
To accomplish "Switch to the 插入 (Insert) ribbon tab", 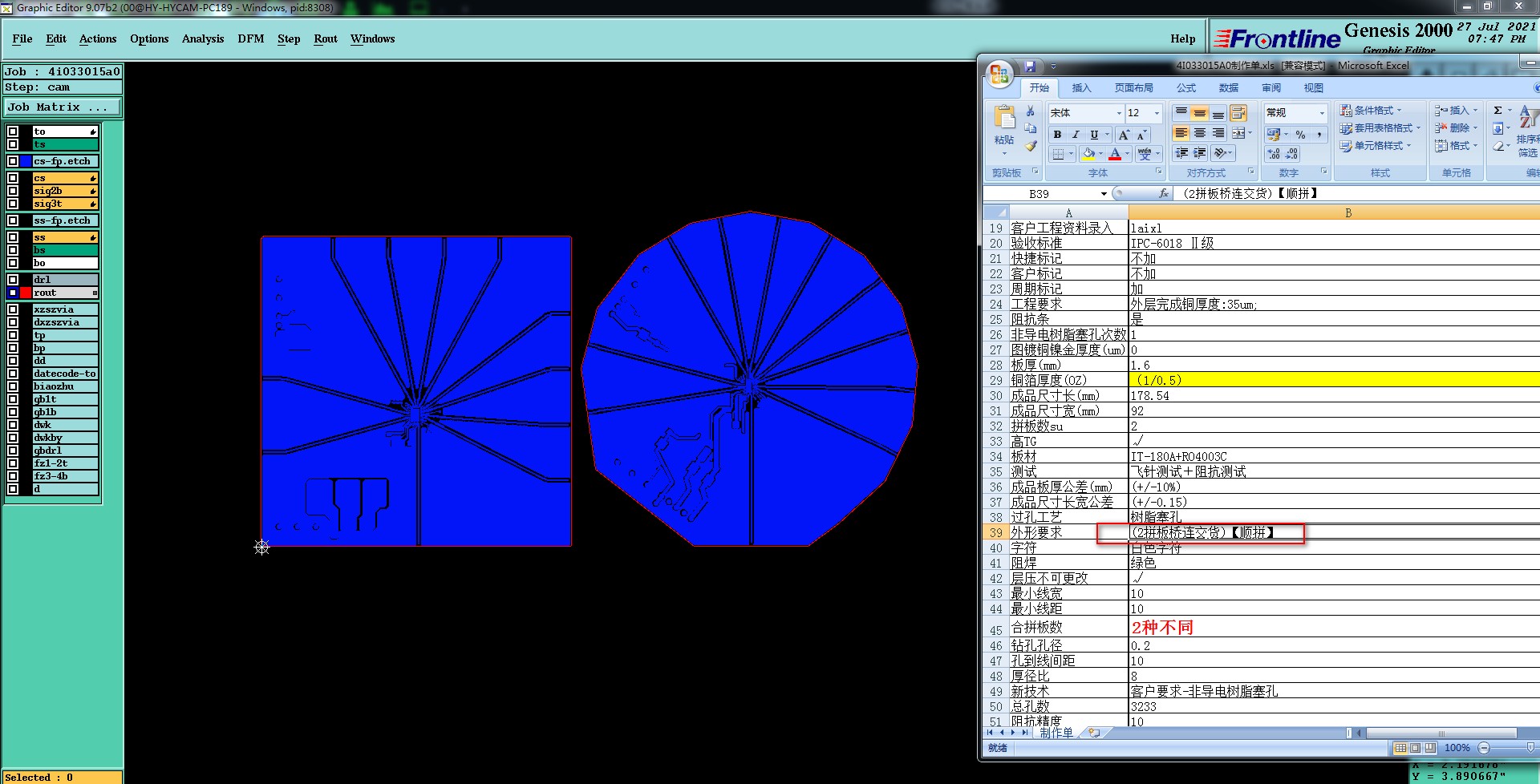I will click(x=1081, y=88).
